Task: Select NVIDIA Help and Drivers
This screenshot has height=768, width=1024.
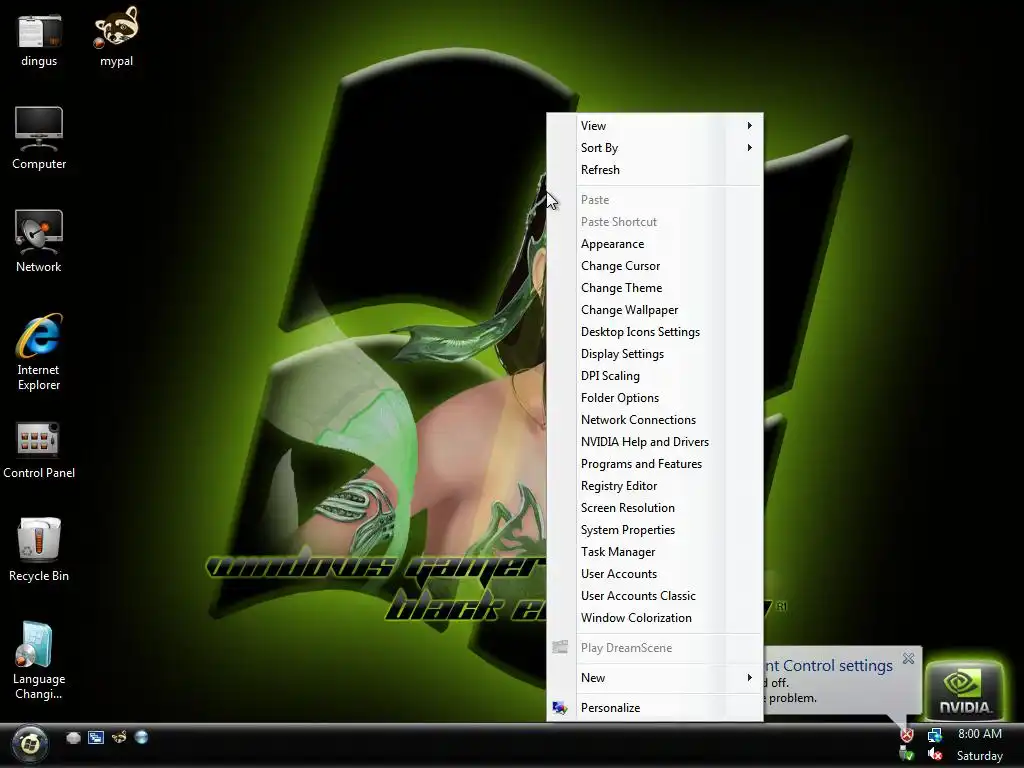Action: (654, 442)
